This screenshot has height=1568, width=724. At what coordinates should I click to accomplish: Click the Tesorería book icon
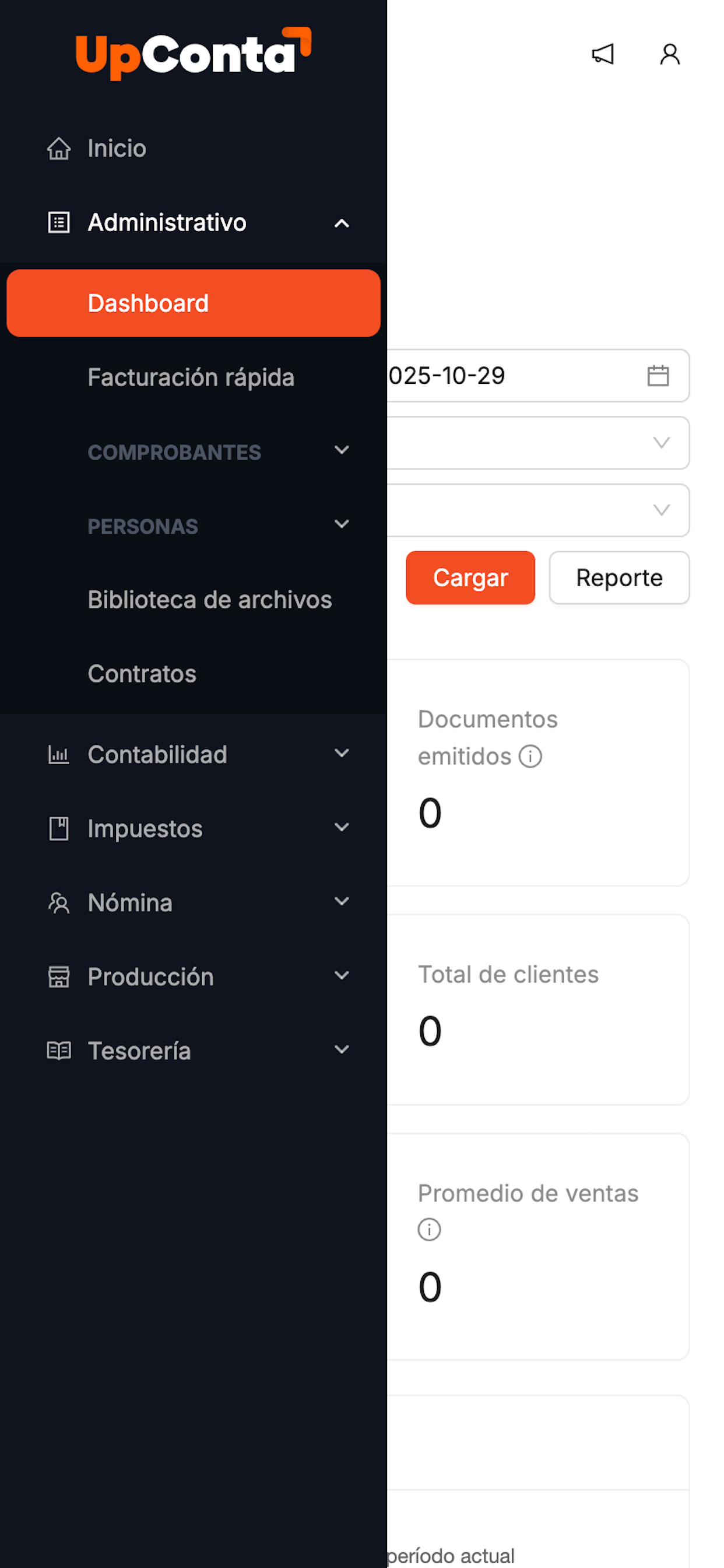59,1051
